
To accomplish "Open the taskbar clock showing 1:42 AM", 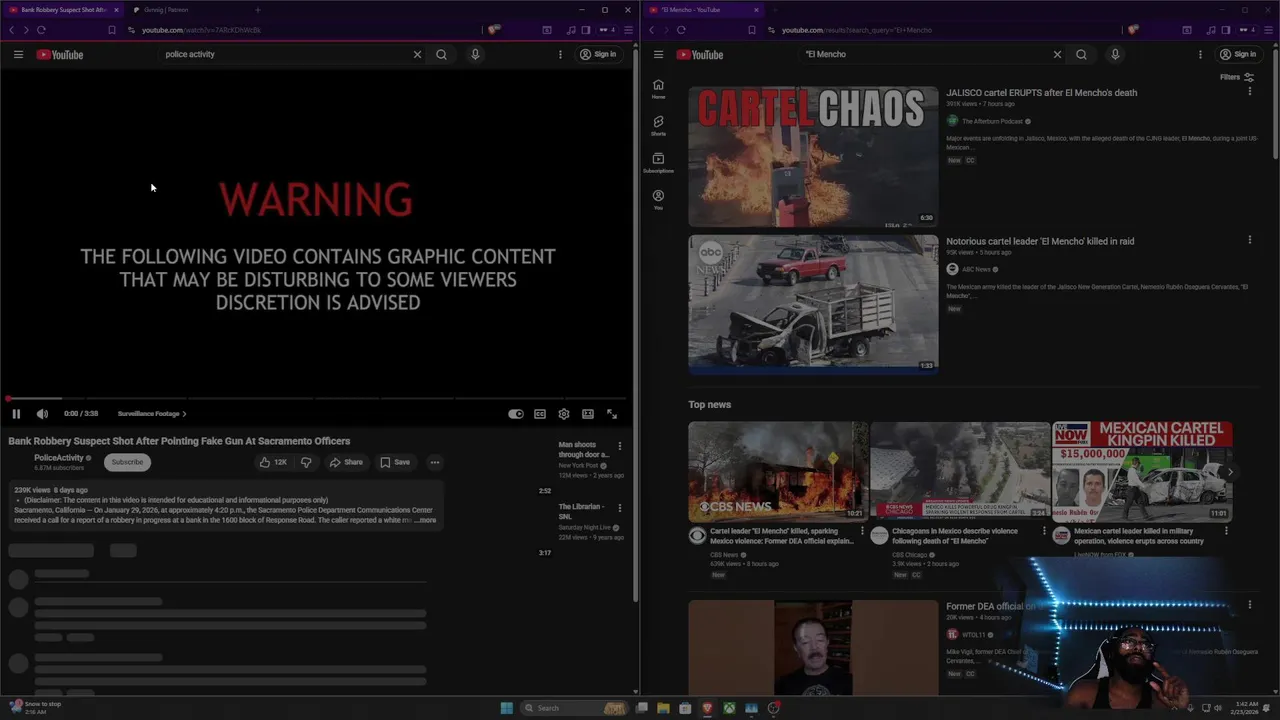I will point(1246,708).
